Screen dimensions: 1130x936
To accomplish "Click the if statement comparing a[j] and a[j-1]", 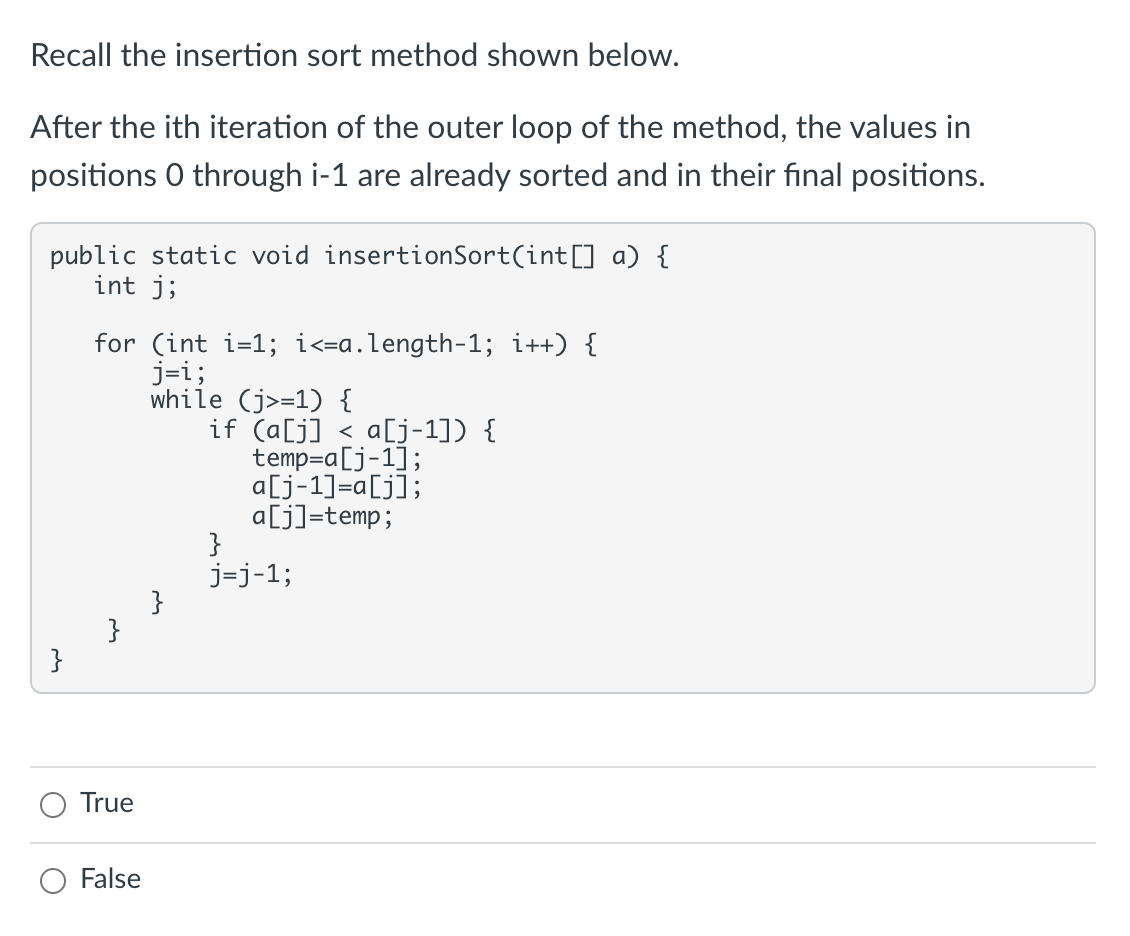I will pyautogui.click(x=352, y=429).
